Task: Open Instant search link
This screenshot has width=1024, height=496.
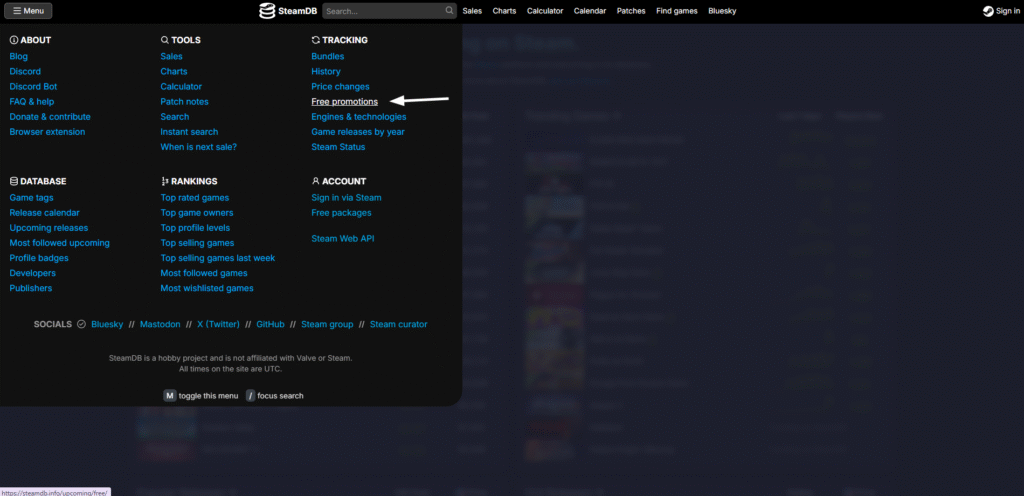Action: 189,132
